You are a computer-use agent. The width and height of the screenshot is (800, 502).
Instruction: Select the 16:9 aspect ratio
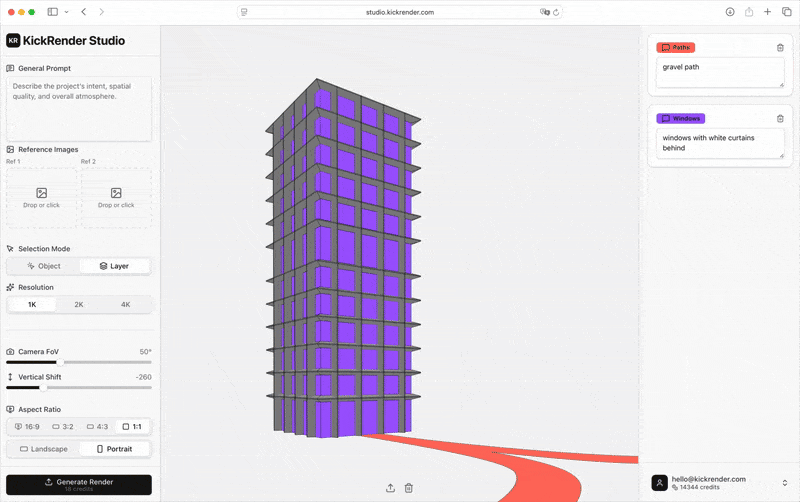[27, 426]
